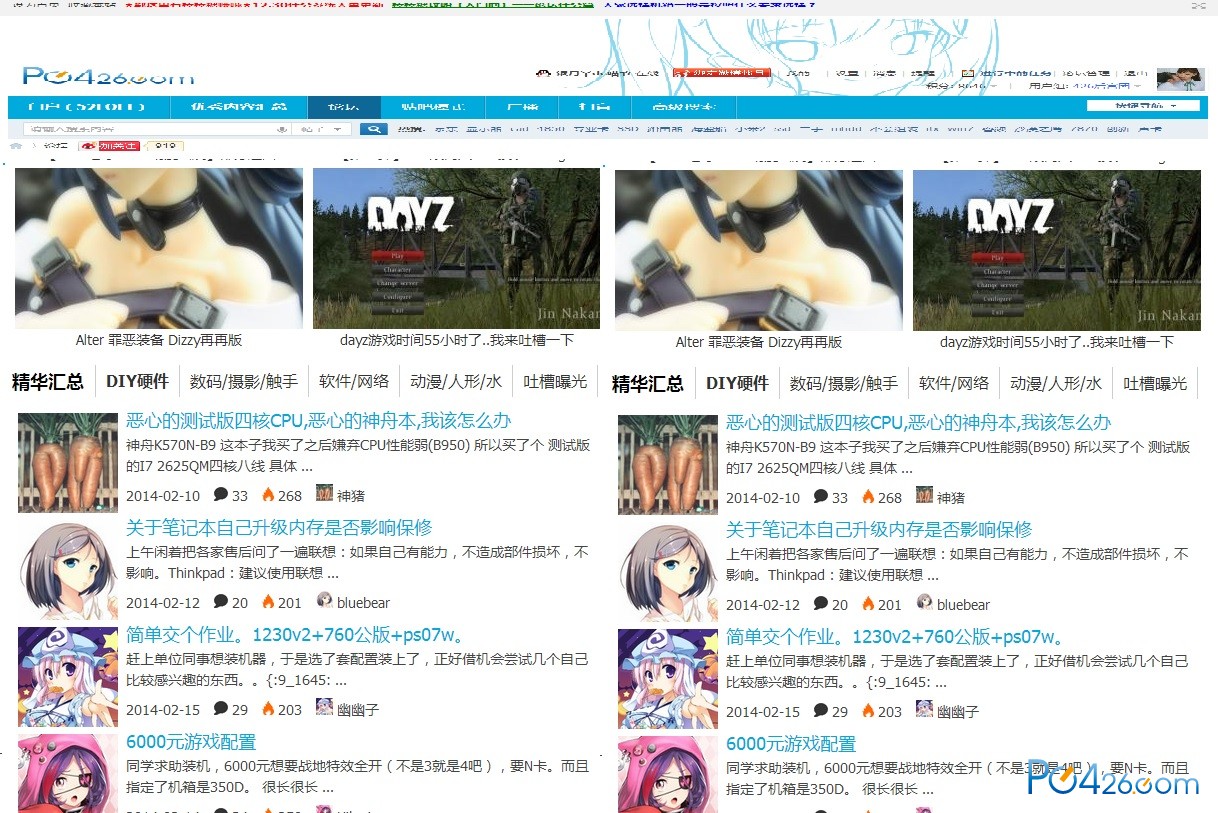Screen dimensions: 1218x813
Task: Click the Alter Dizzy figure thumbnail, right column
Action: click(x=759, y=250)
